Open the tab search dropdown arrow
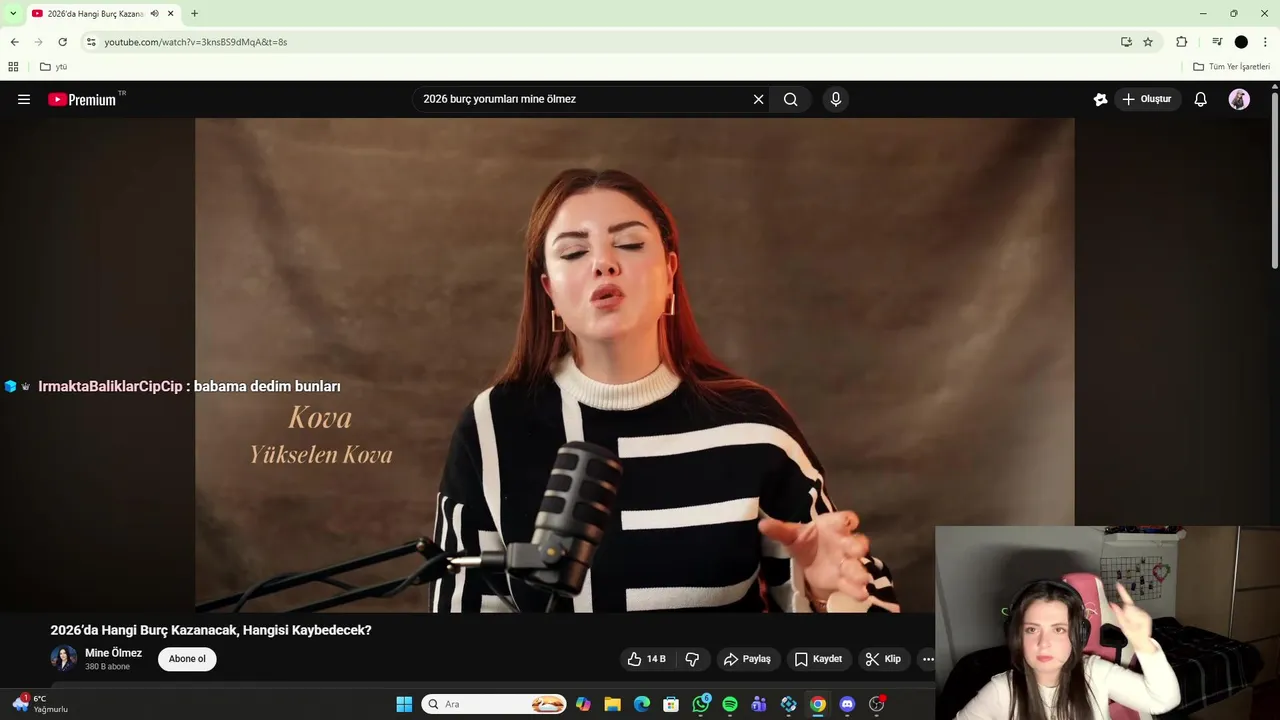 tap(13, 13)
